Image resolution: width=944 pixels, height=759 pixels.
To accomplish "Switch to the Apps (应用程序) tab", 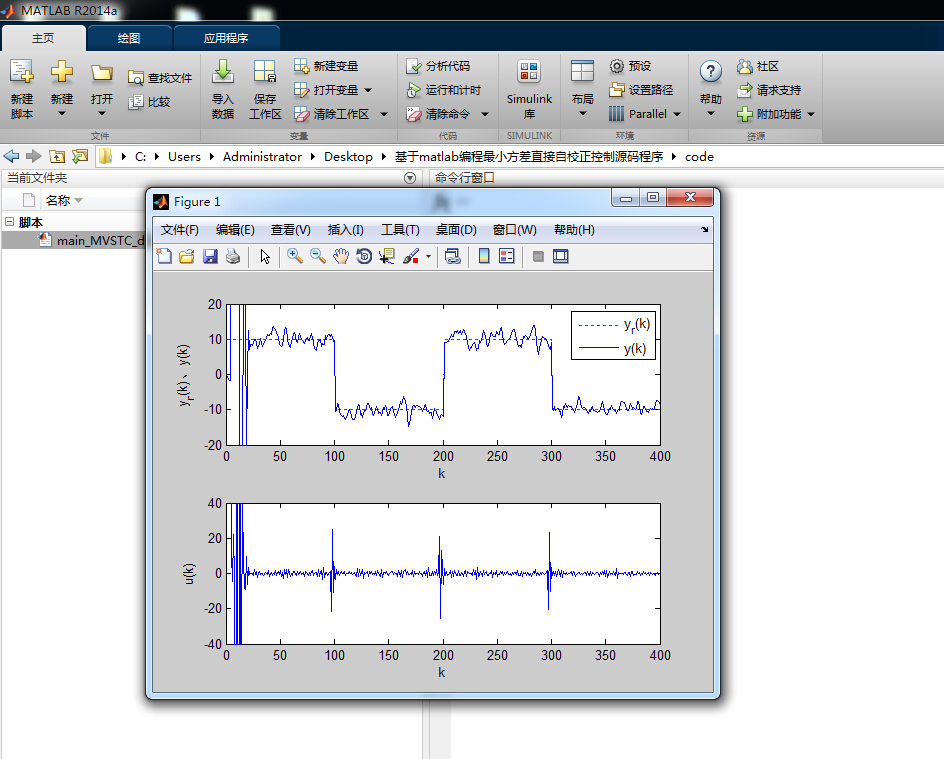I will 226,38.
